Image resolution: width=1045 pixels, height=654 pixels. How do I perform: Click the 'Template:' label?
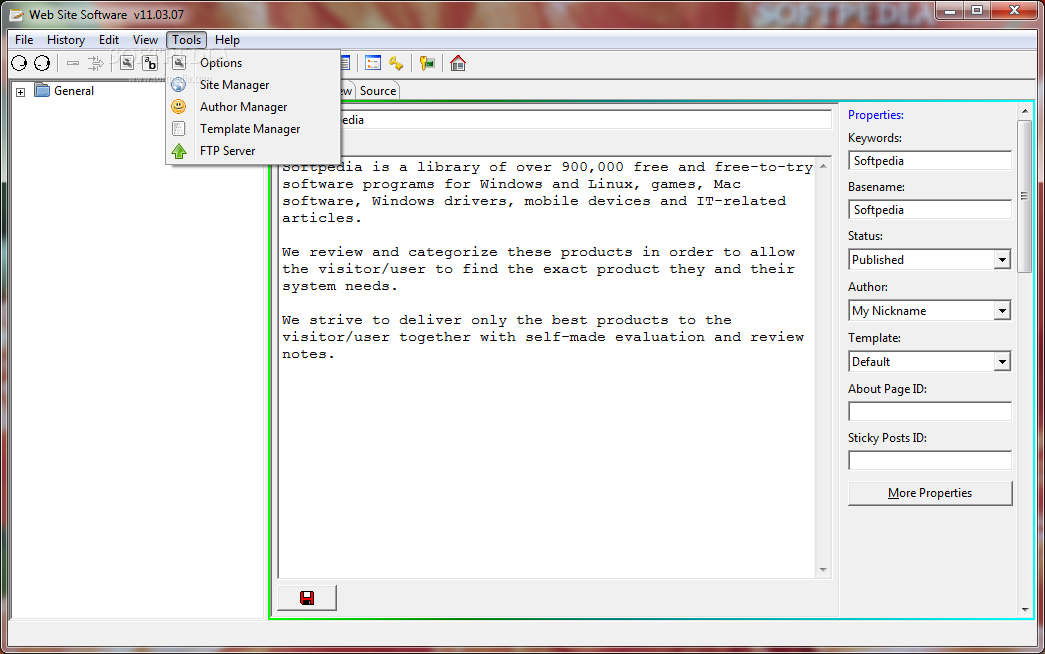point(874,338)
